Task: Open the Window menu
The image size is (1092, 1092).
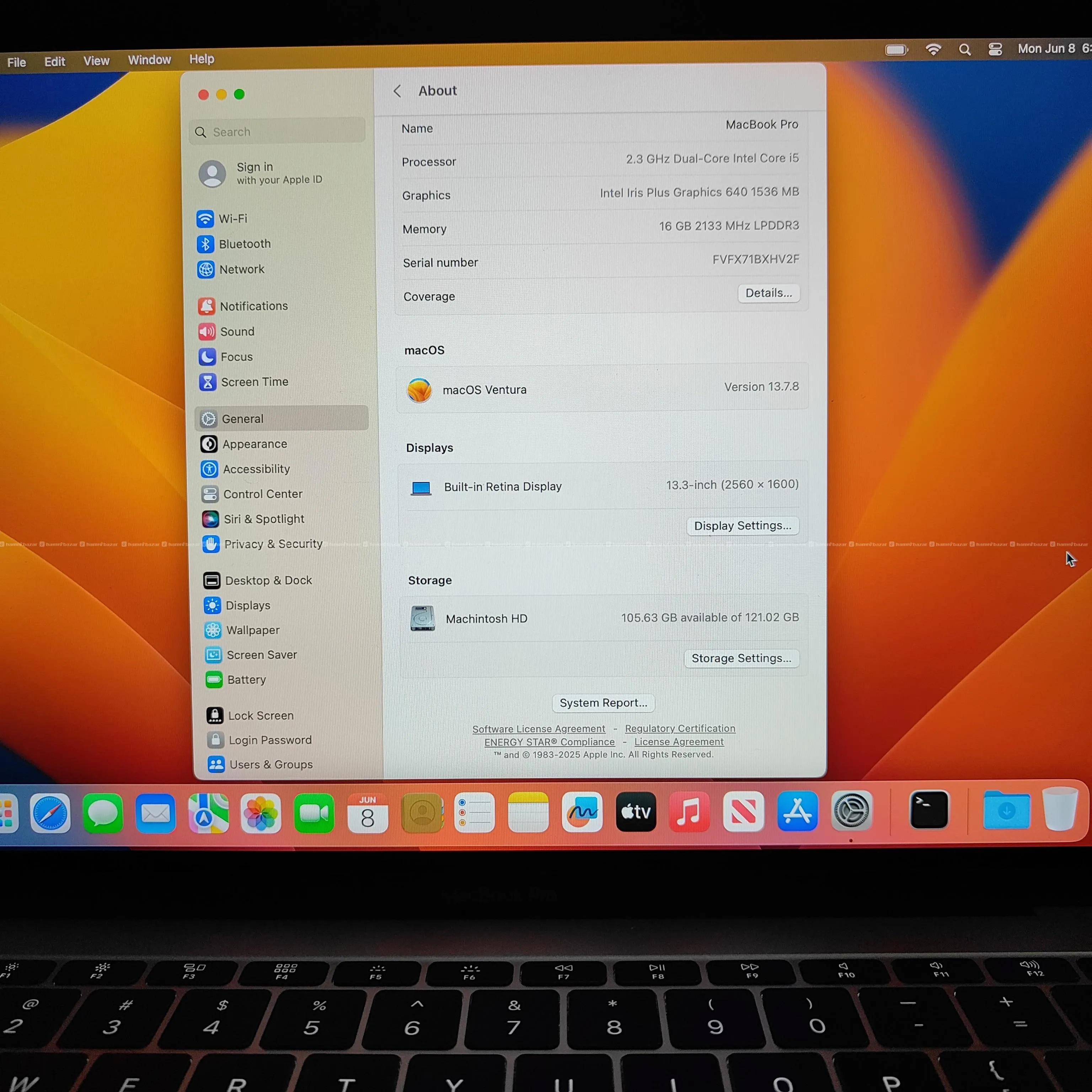Action: coord(149,60)
